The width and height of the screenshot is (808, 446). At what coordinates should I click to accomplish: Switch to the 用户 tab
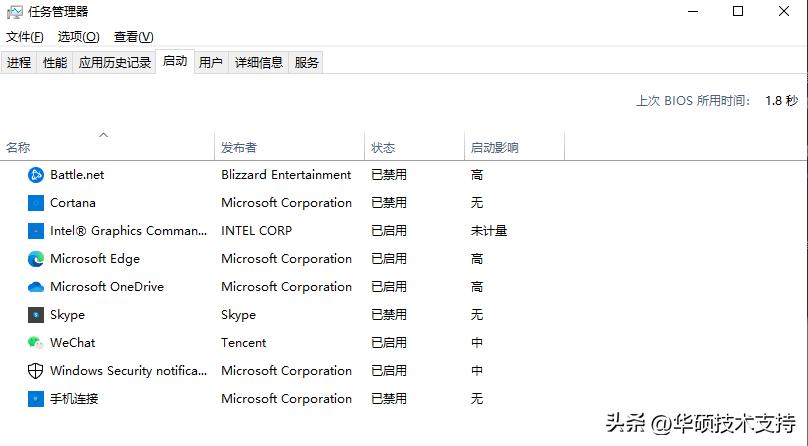click(x=211, y=62)
